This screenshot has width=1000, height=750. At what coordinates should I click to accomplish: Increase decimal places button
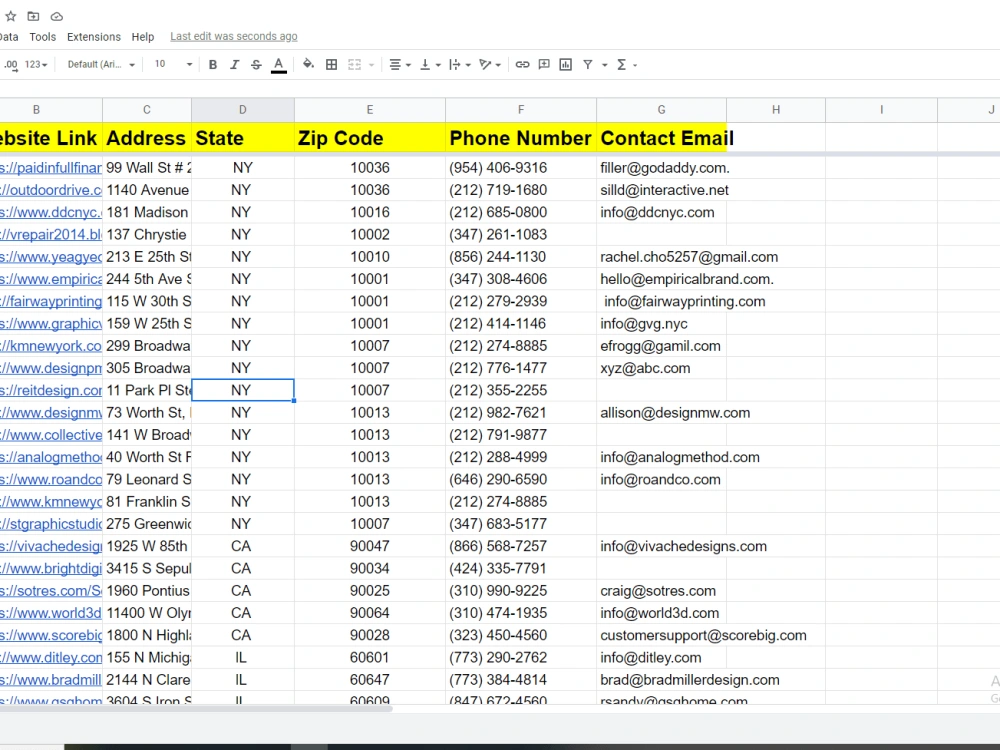(x=10, y=64)
